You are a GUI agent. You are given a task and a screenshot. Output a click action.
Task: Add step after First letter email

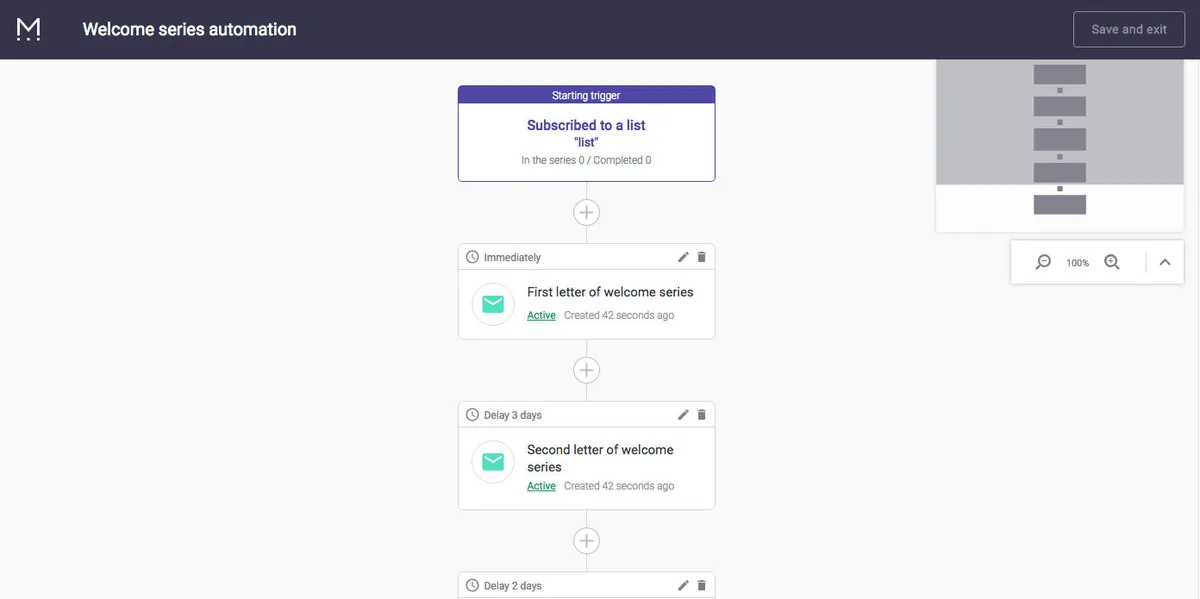click(587, 370)
